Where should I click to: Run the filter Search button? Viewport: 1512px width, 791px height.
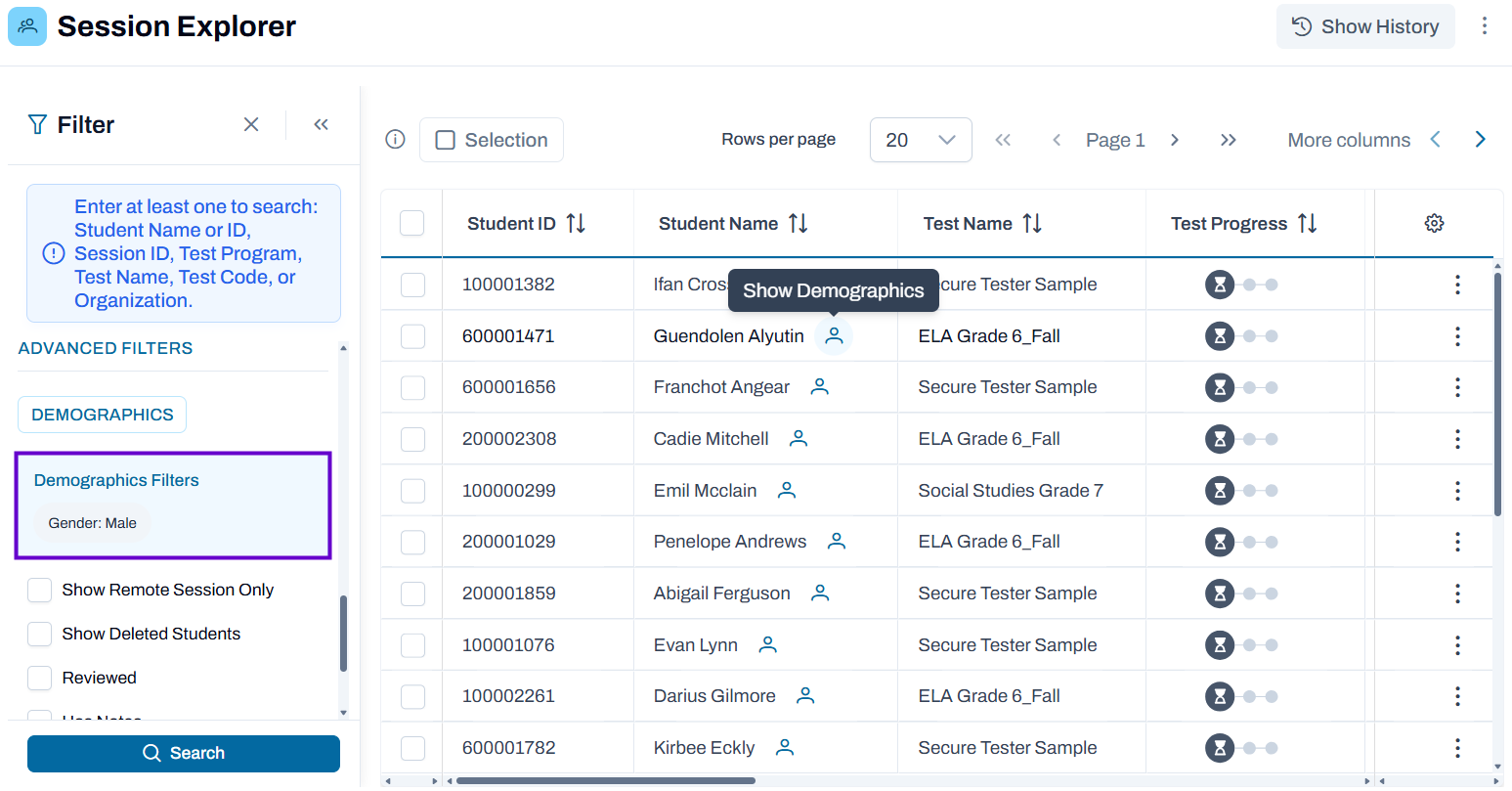point(184,753)
